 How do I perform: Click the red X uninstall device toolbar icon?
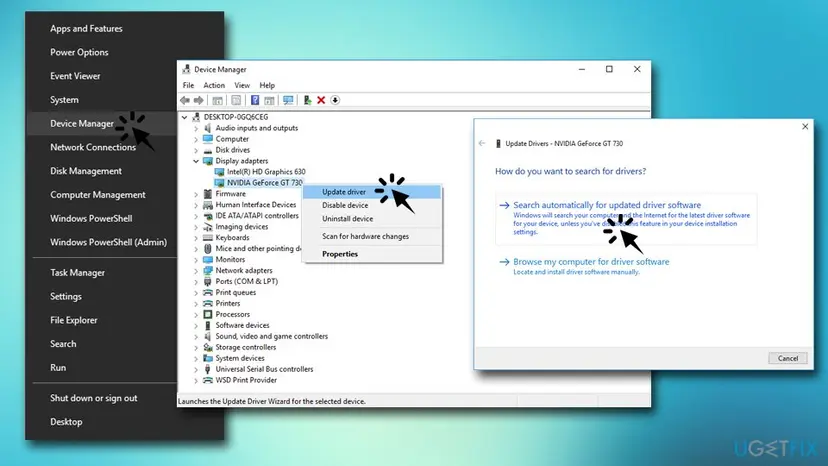[x=321, y=100]
